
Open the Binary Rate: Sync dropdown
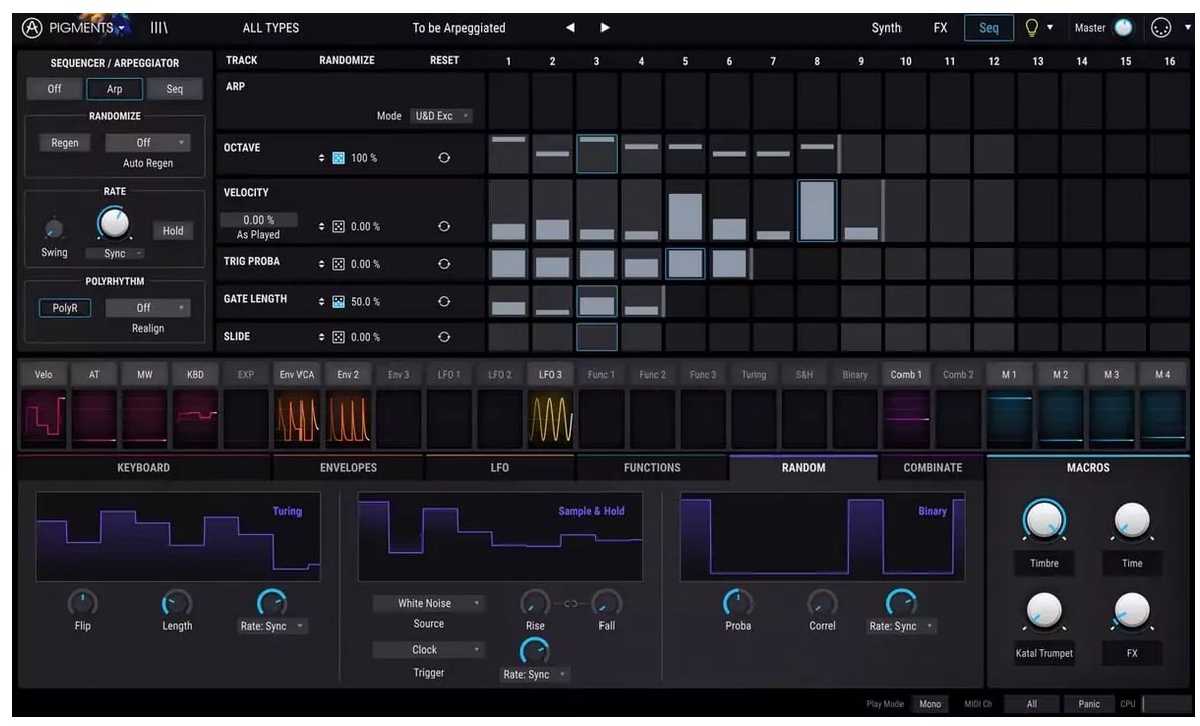(902, 626)
